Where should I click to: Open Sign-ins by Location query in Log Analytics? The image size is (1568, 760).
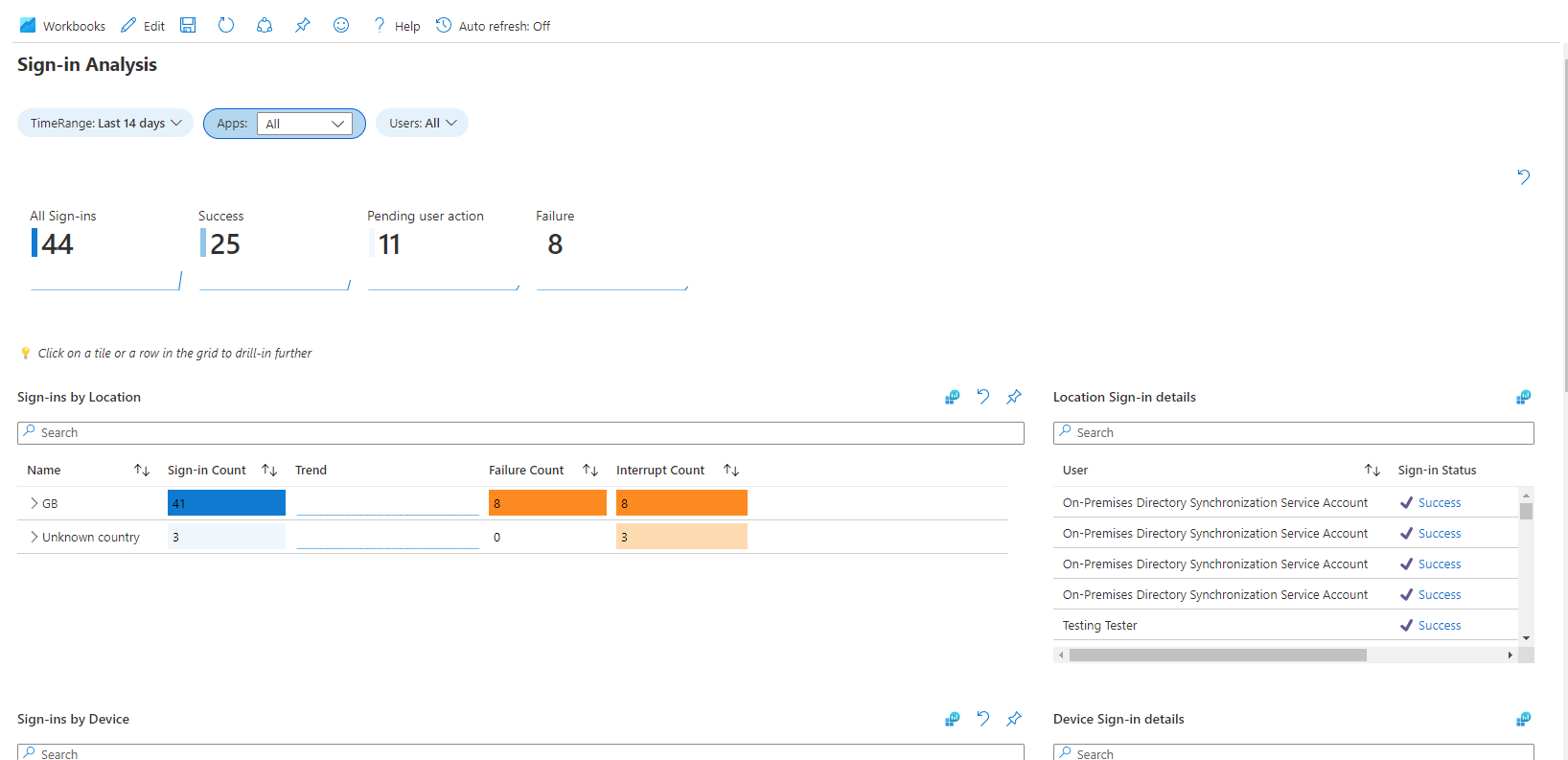[952, 397]
